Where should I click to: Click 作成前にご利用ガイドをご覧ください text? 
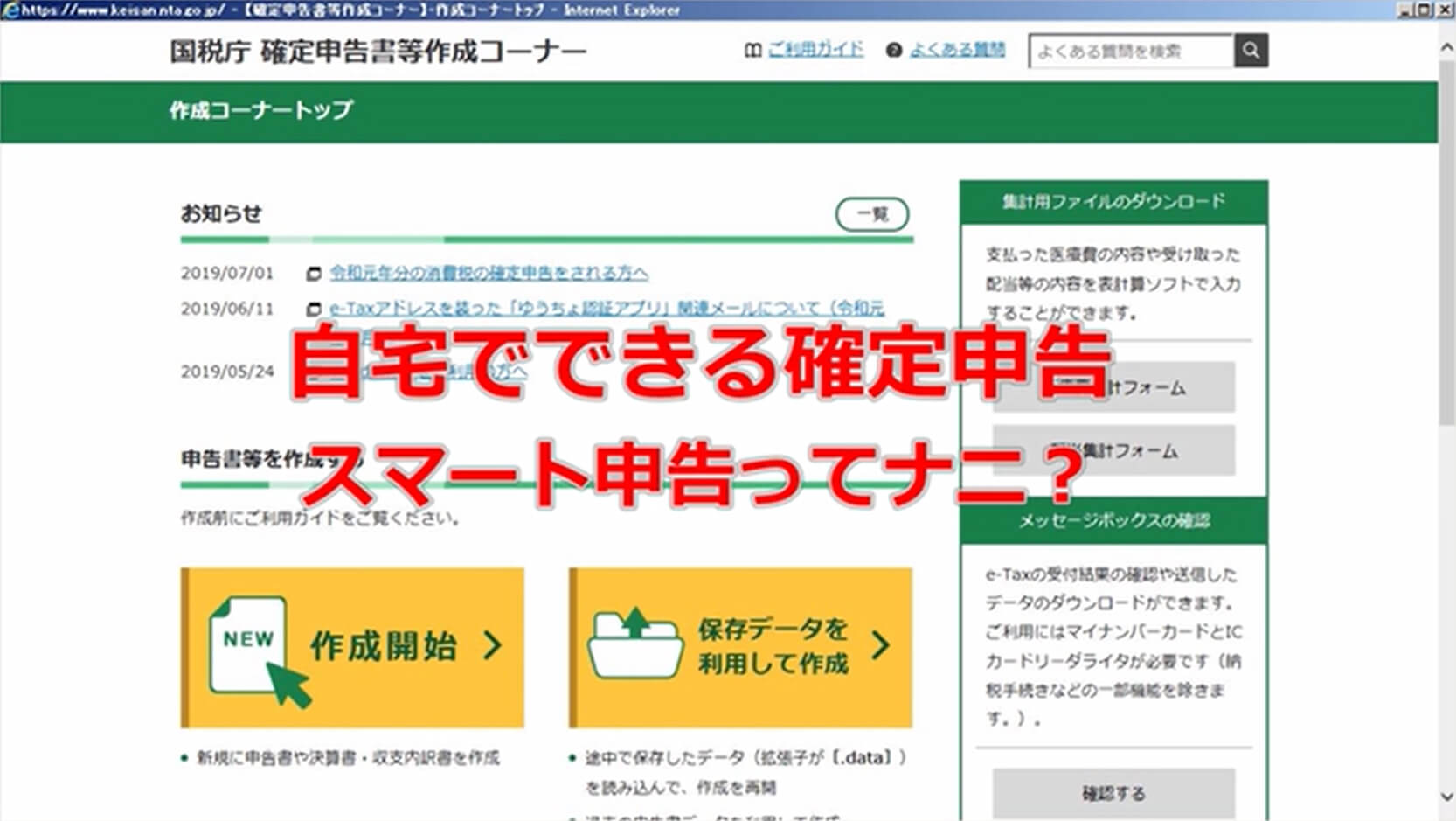320,518
